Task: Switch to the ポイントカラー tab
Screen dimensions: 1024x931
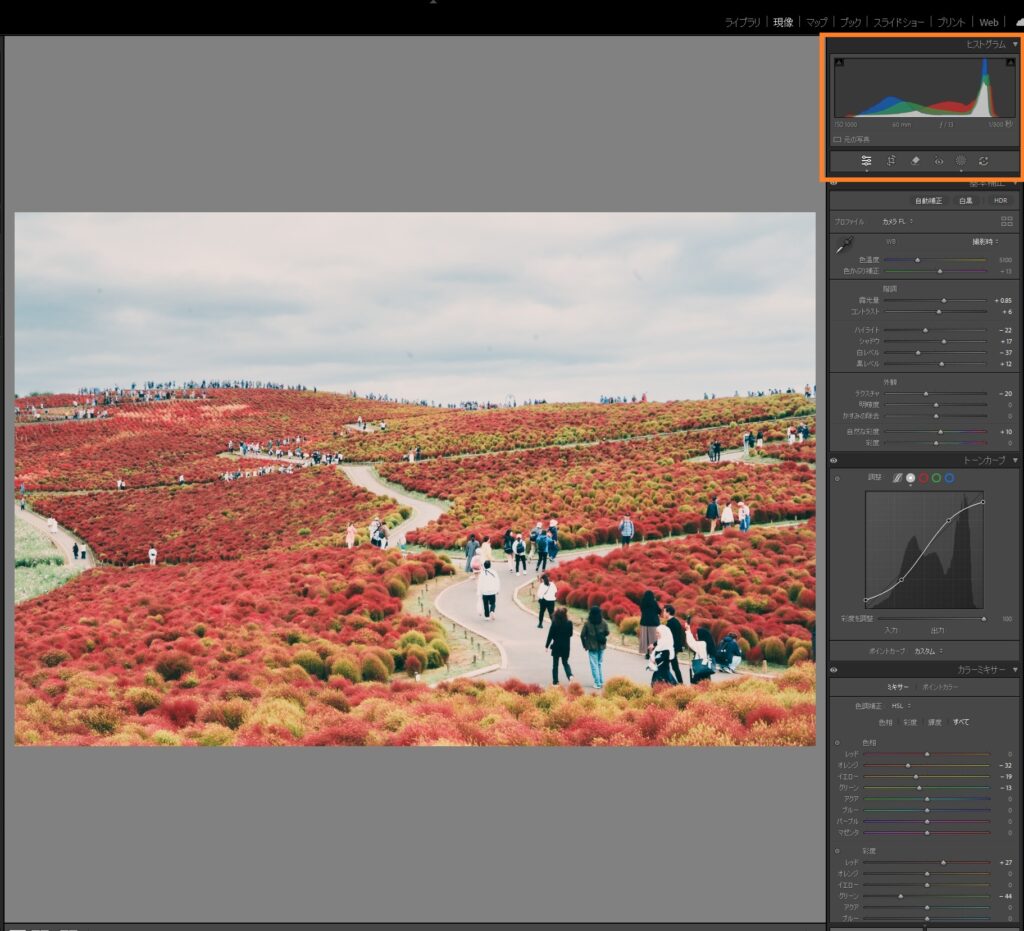Action: [938, 687]
